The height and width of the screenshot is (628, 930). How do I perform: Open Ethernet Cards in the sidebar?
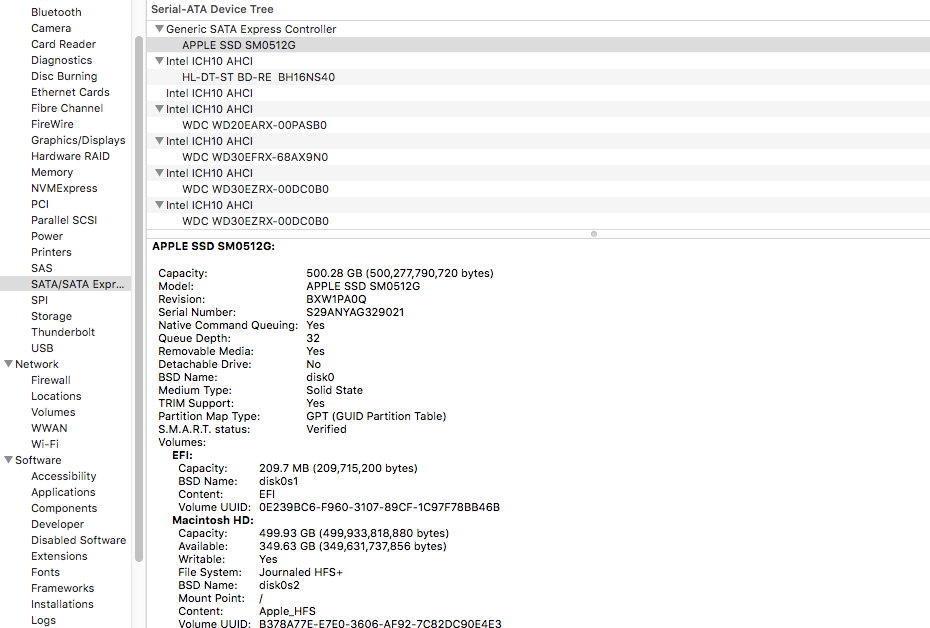click(70, 92)
